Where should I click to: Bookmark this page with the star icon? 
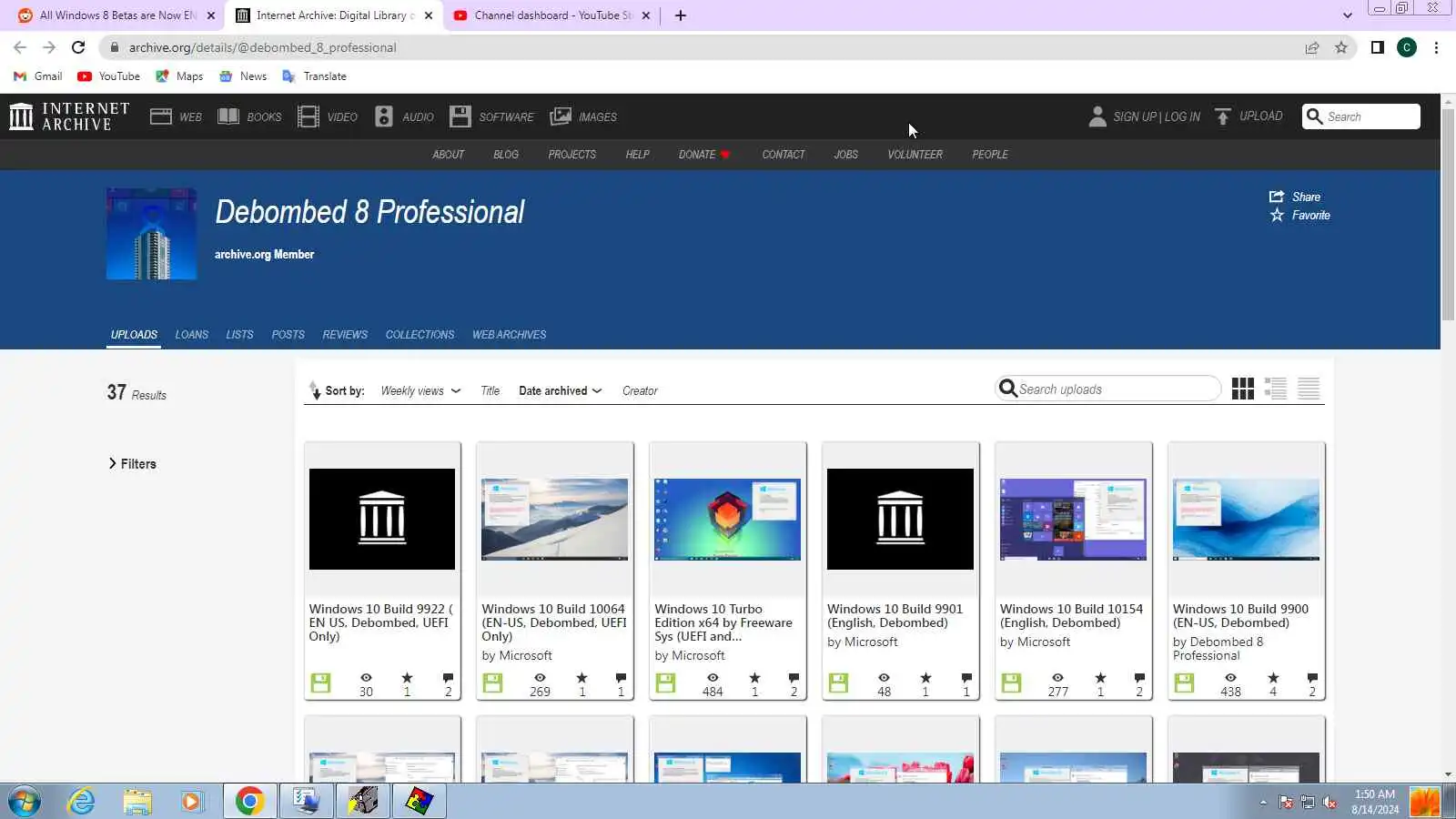point(1341,47)
